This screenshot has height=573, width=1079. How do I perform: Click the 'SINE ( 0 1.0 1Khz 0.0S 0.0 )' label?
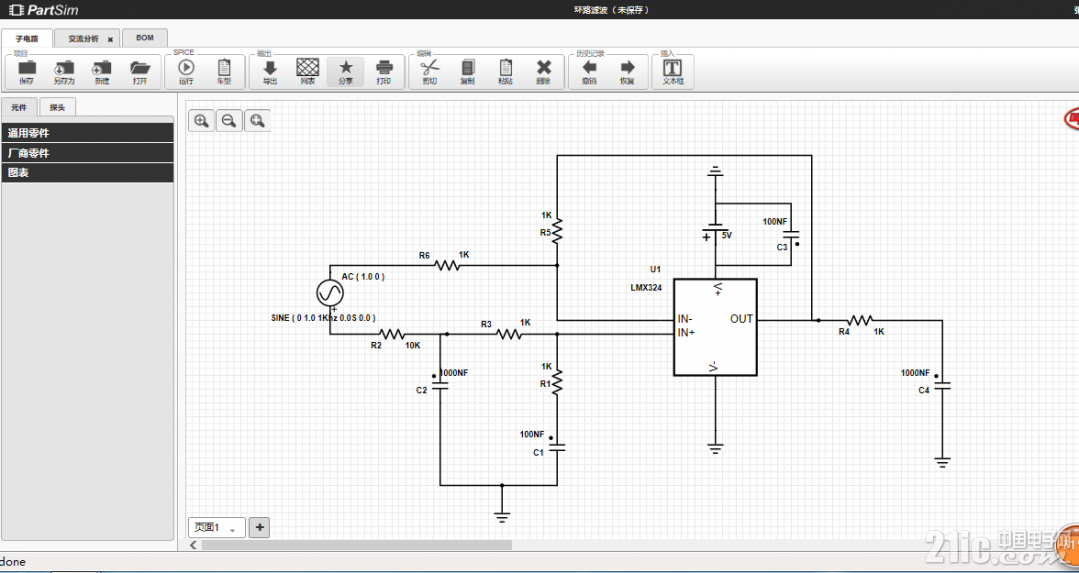(323, 318)
